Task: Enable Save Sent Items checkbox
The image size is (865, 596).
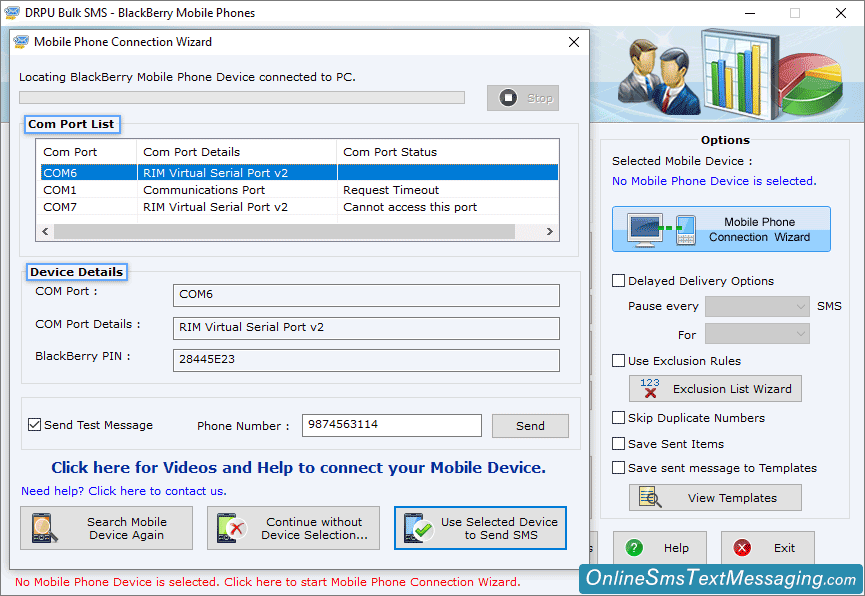Action: (618, 443)
